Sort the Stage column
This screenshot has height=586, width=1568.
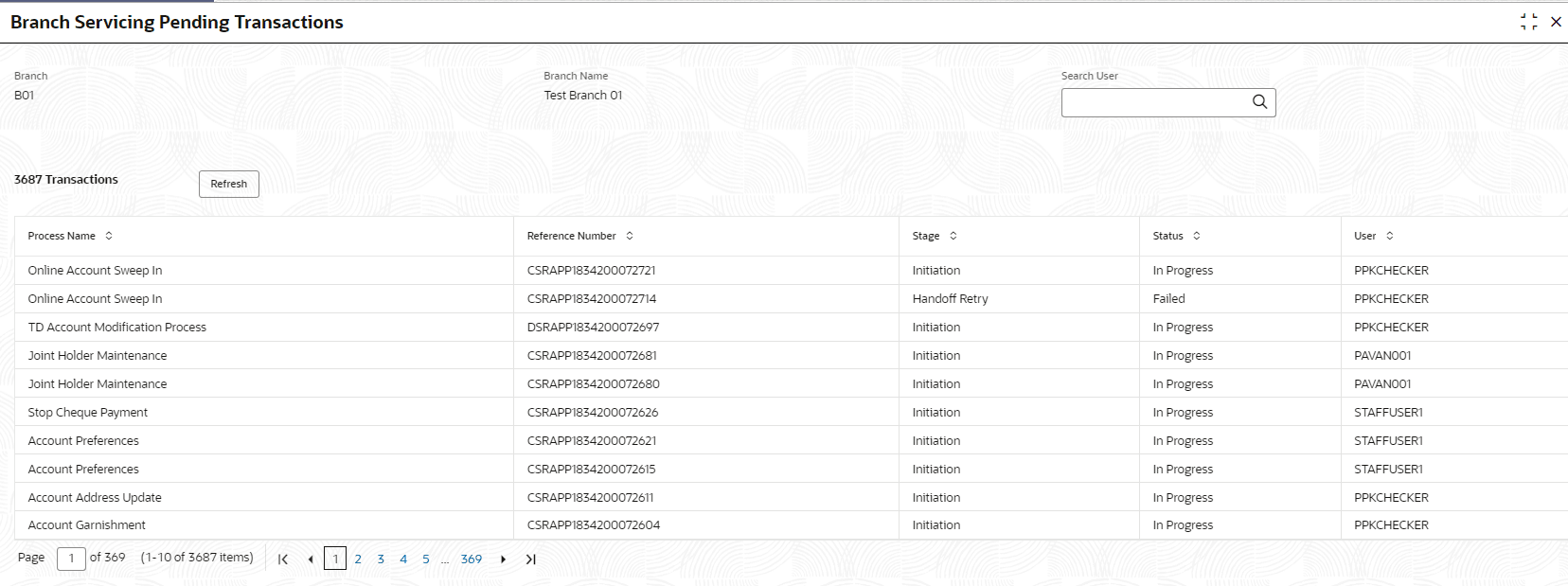click(x=953, y=236)
